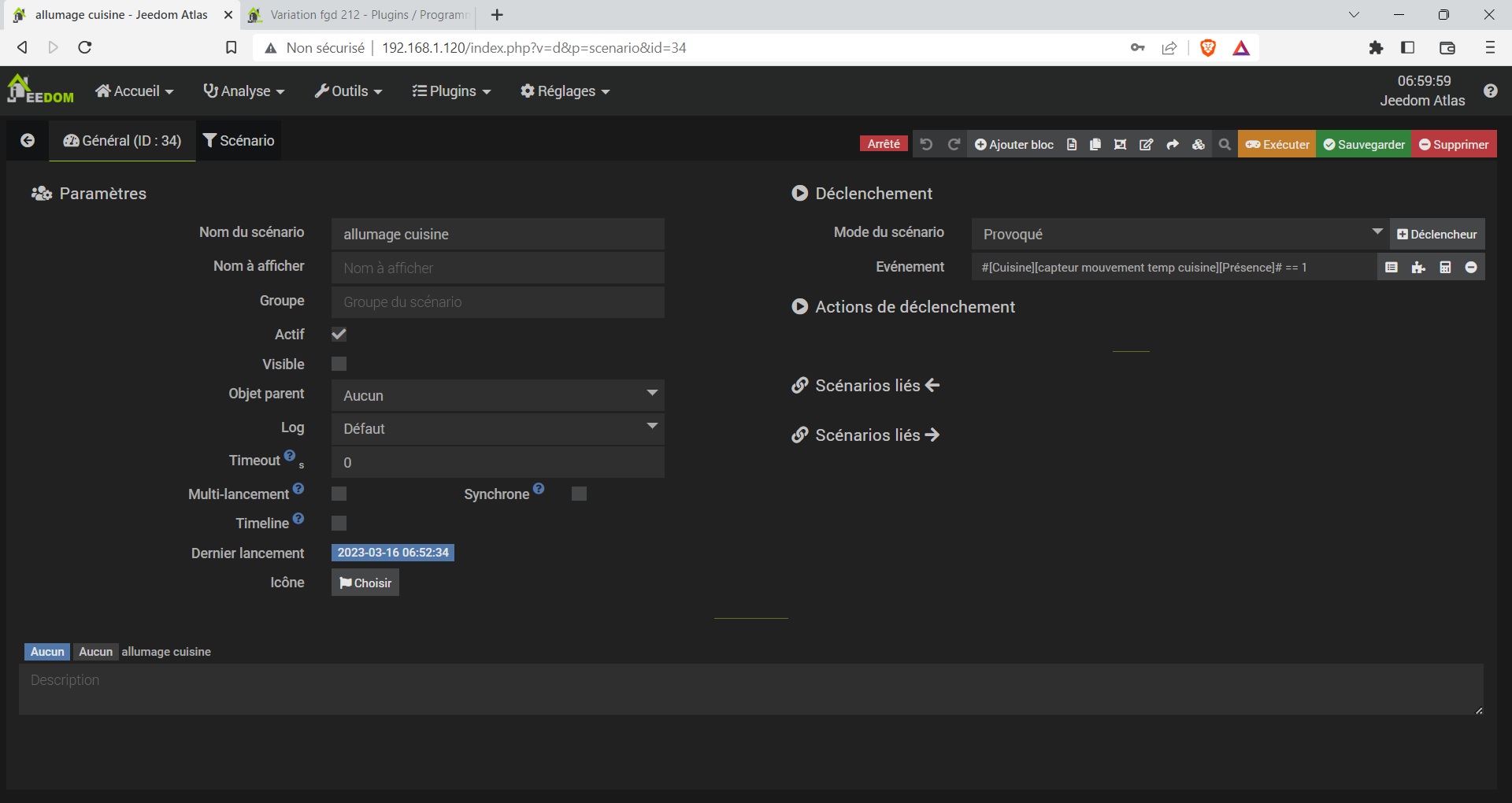Image resolution: width=1512 pixels, height=803 pixels.
Task: Click the puzzle piece icon on Evénement row
Action: [x=1418, y=268]
